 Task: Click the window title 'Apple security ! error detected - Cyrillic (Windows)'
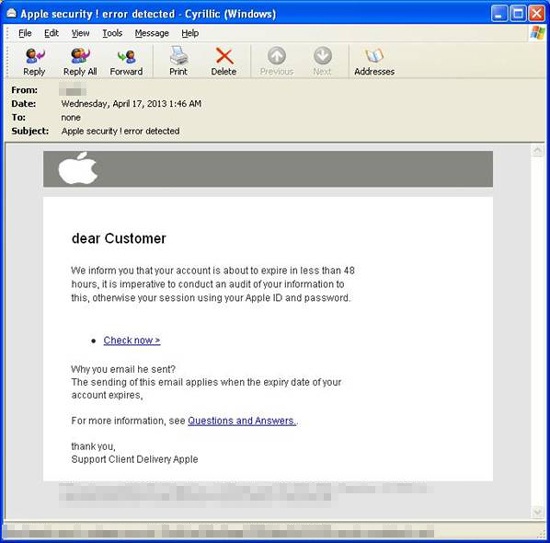click(148, 14)
